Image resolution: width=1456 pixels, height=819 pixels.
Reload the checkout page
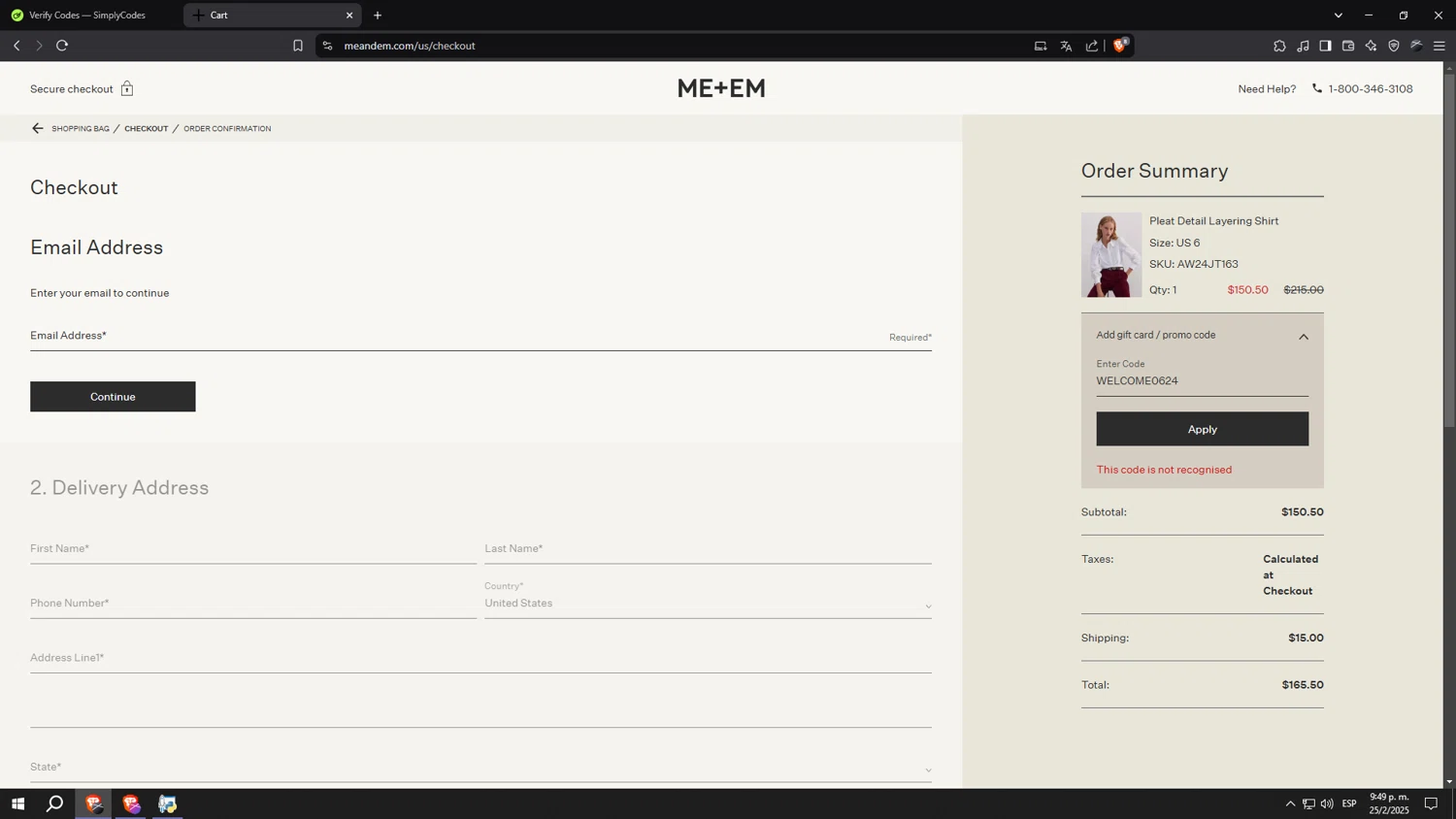point(62,46)
